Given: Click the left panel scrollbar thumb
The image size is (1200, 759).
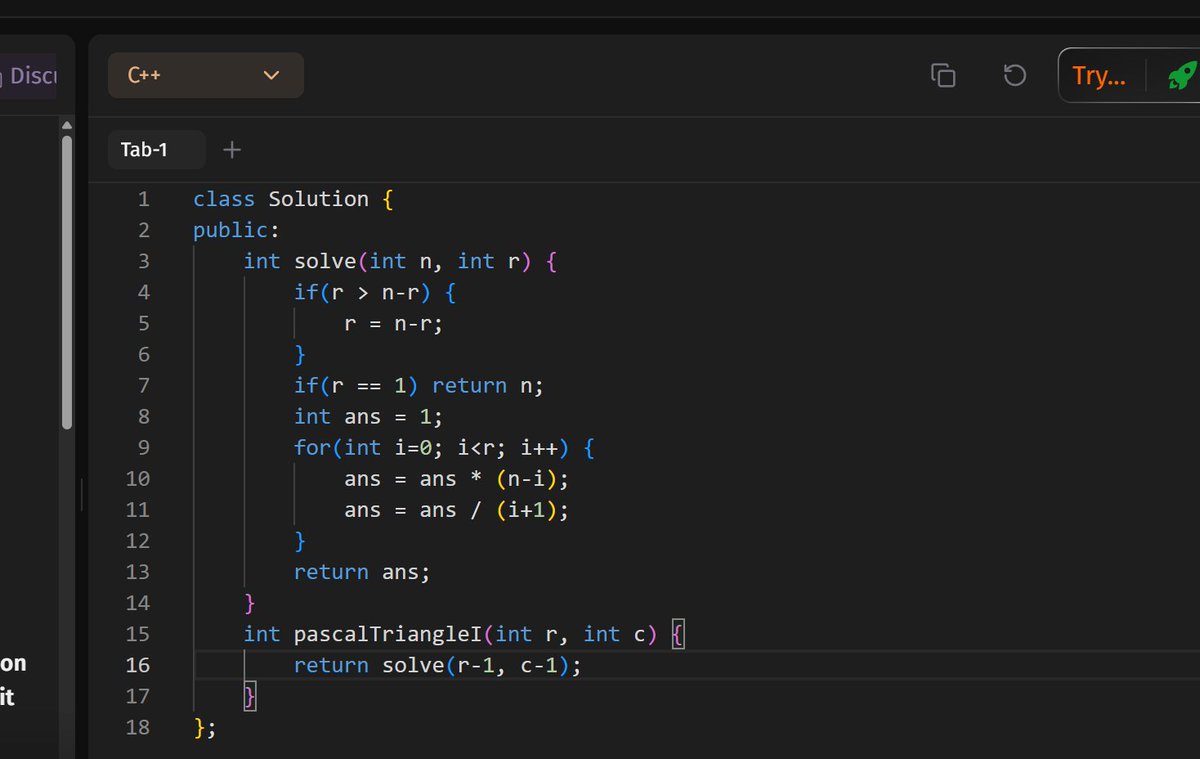Looking at the screenshot, I should coord(67,282).
